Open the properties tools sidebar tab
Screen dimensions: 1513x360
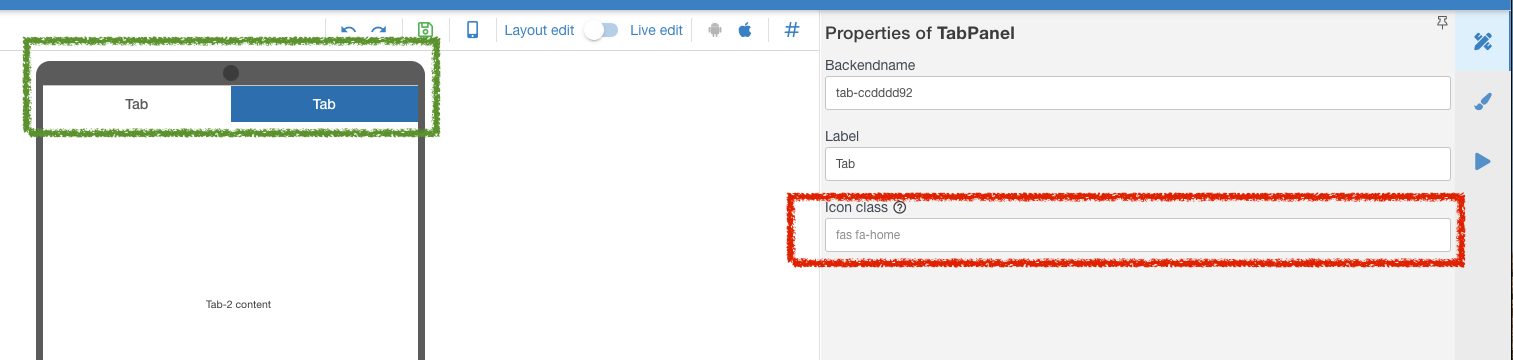pyautogui.click(x=1483, y=42)
